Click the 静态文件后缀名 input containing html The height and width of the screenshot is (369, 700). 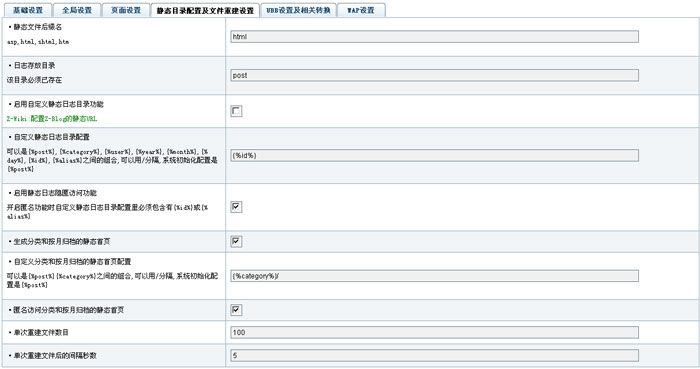click(434, 37)
